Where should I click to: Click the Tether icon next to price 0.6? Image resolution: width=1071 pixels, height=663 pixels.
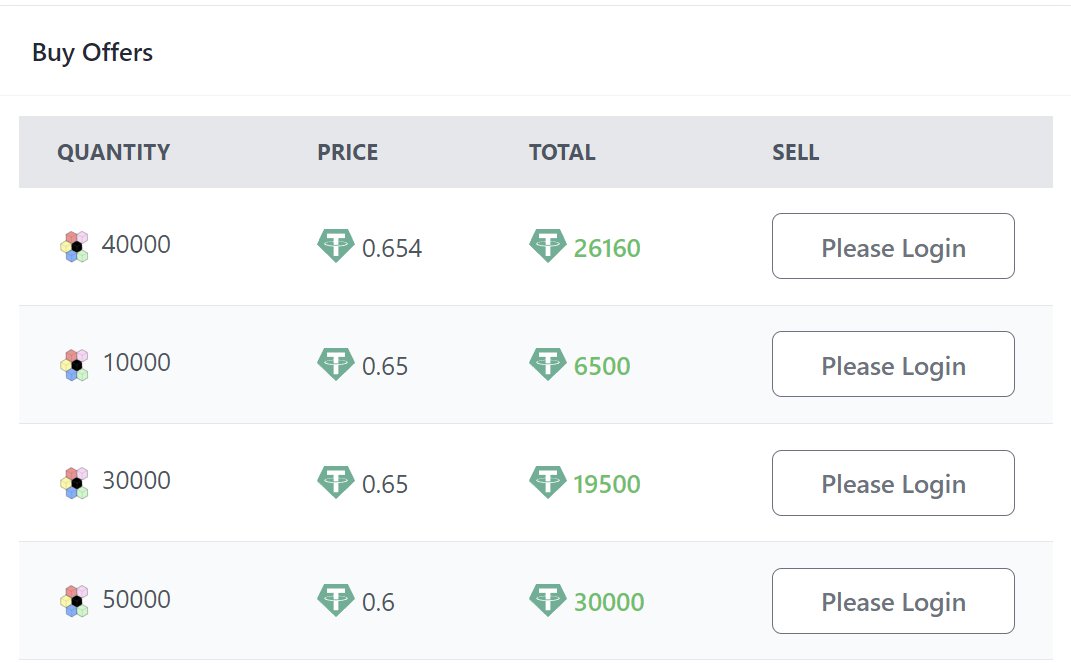(x=336, y=600)
